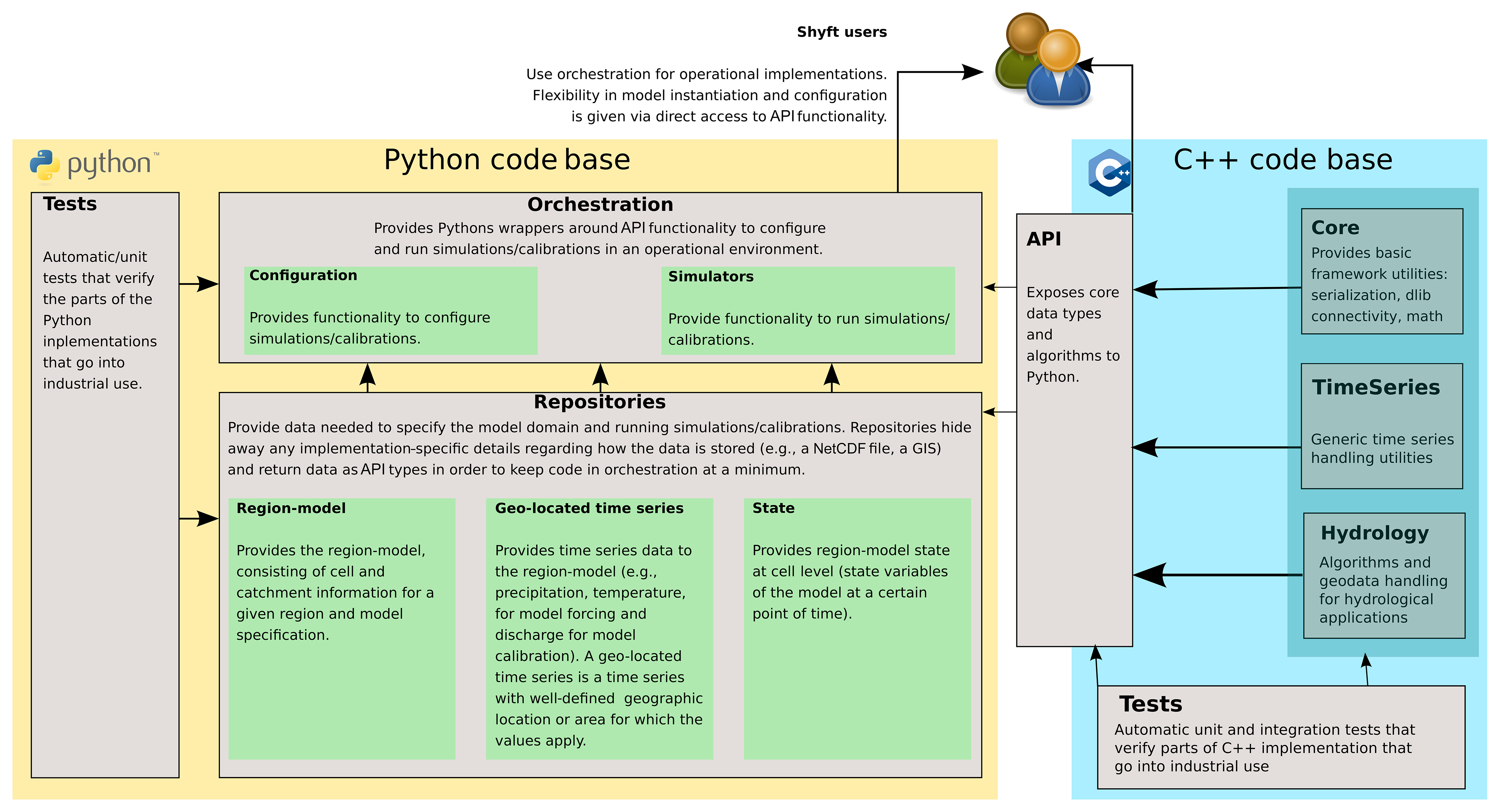The width and height of the screenshot is (1500, 812).
Task: Click the Shyft users label
Action: 841,32
